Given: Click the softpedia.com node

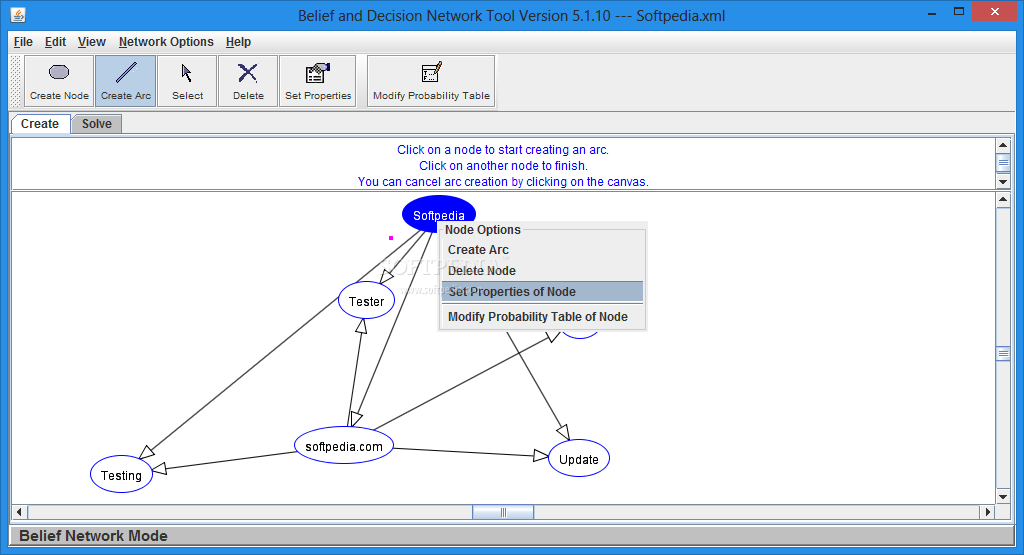Looking at the screenshot, I should 344,446.
